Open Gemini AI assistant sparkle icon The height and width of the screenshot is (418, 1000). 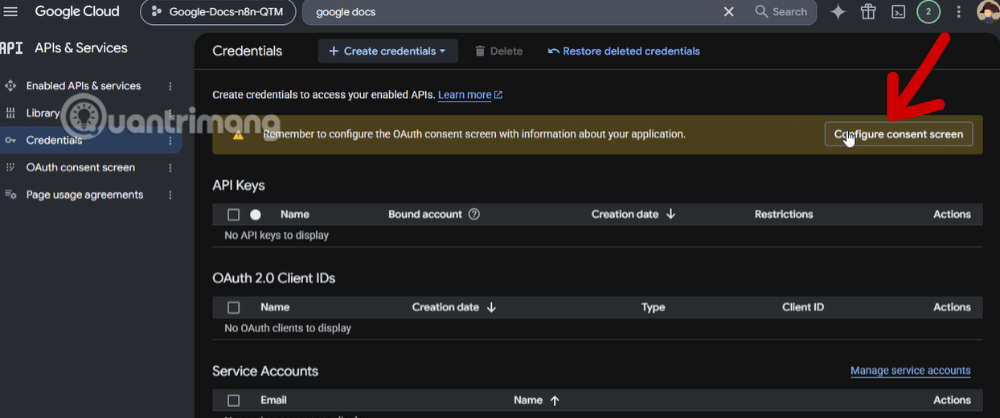[x=838, y=11]
